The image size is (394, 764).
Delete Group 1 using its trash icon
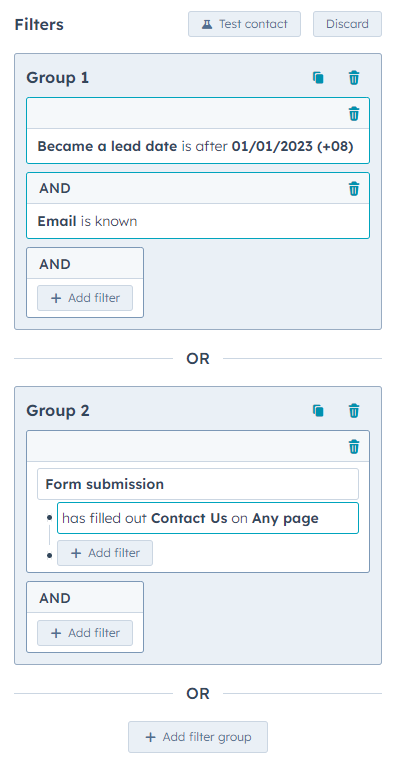coord(354,78)
